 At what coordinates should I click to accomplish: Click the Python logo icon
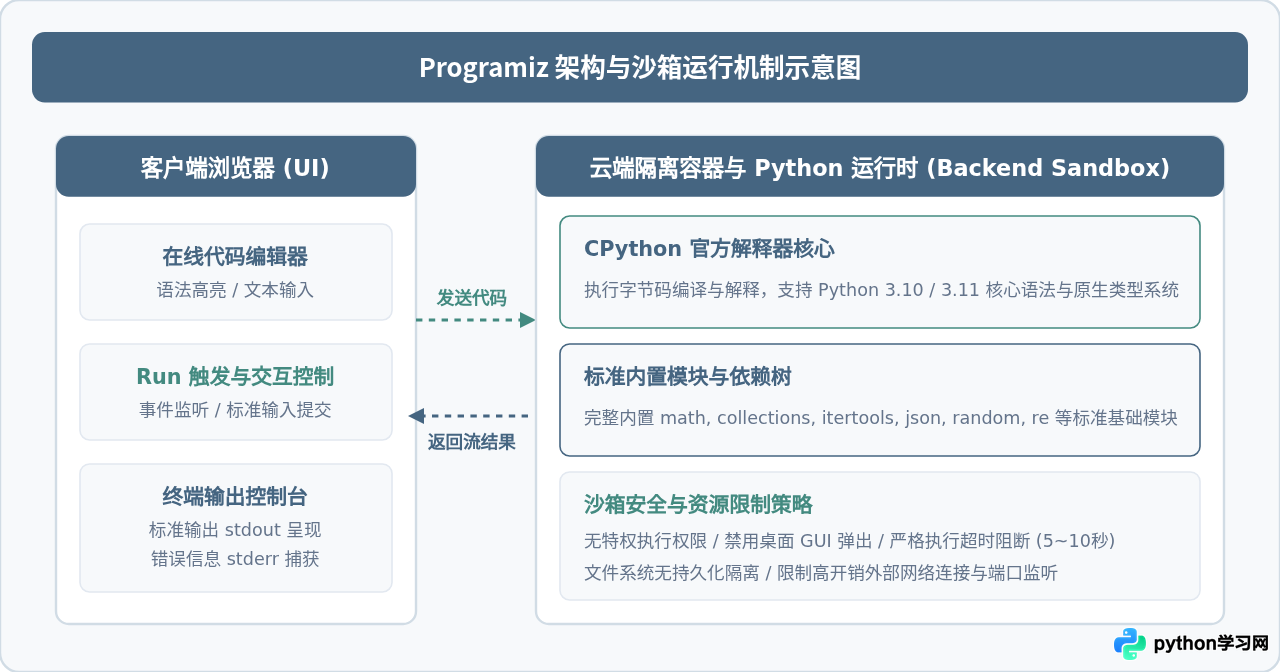pos(1130,644)
